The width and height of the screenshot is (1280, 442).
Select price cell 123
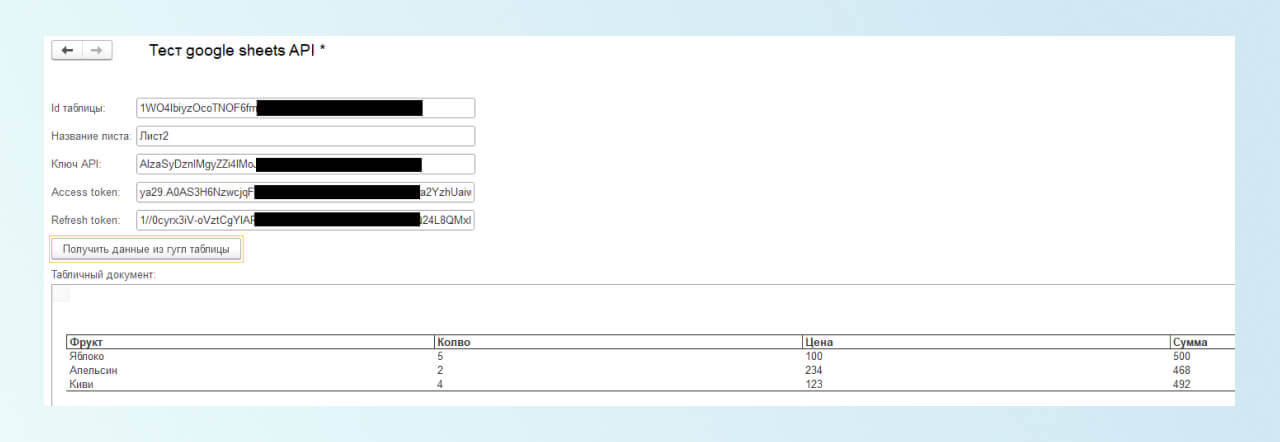[986, 384]
